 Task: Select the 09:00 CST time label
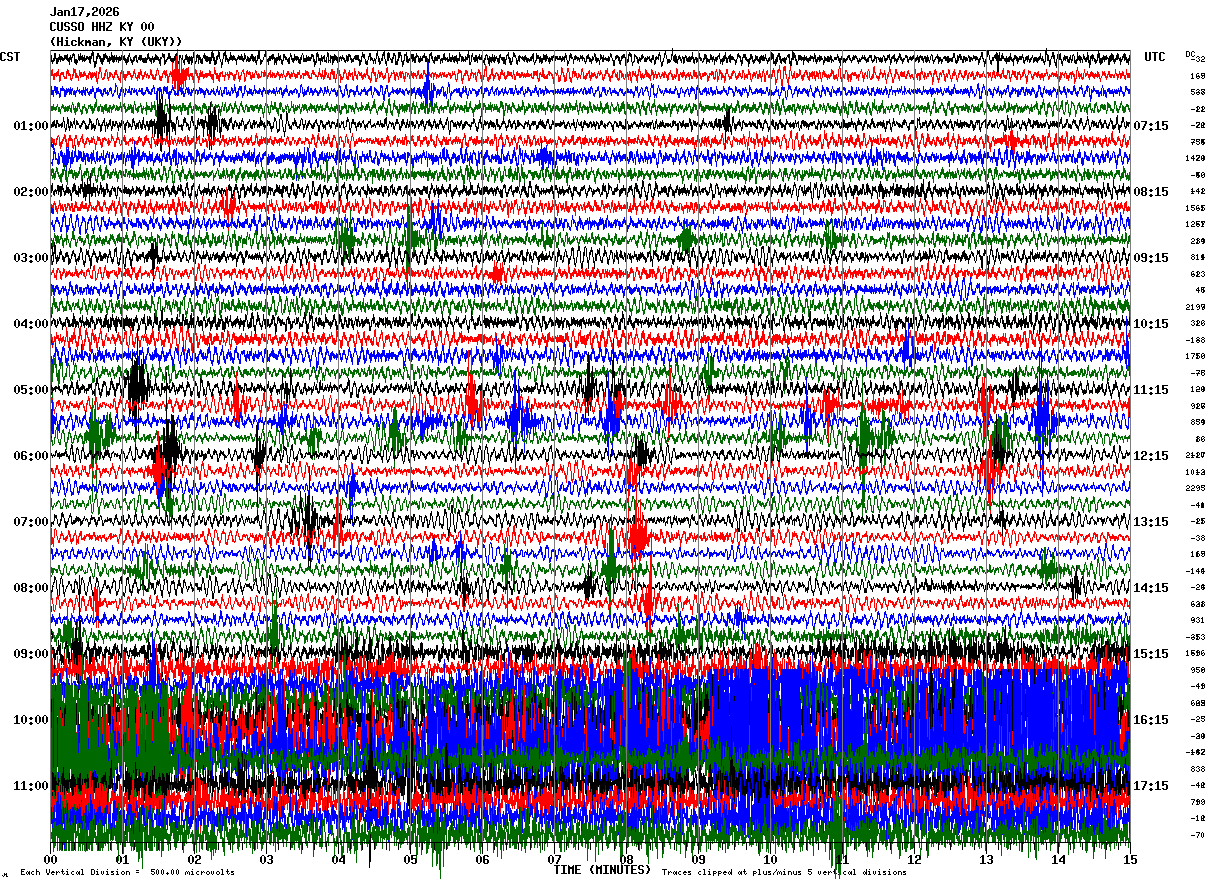point(31,654)
